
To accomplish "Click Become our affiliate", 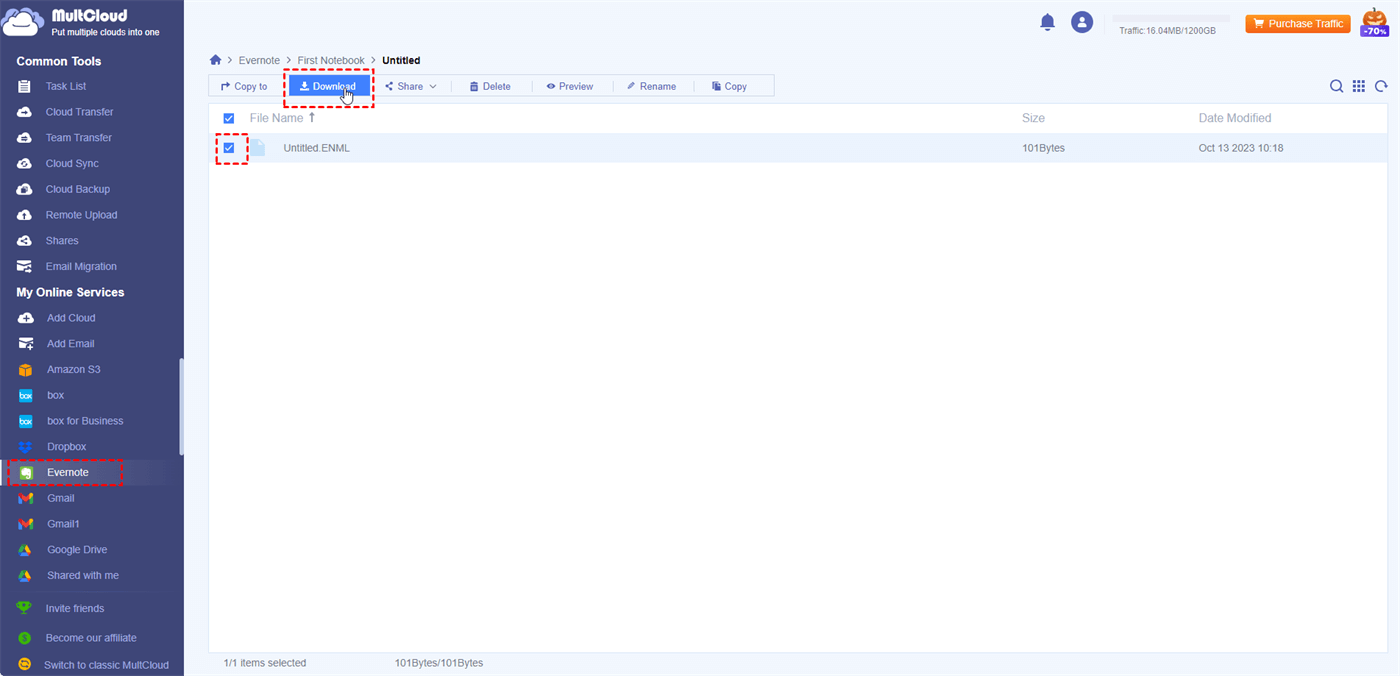I will click(90, 638).
